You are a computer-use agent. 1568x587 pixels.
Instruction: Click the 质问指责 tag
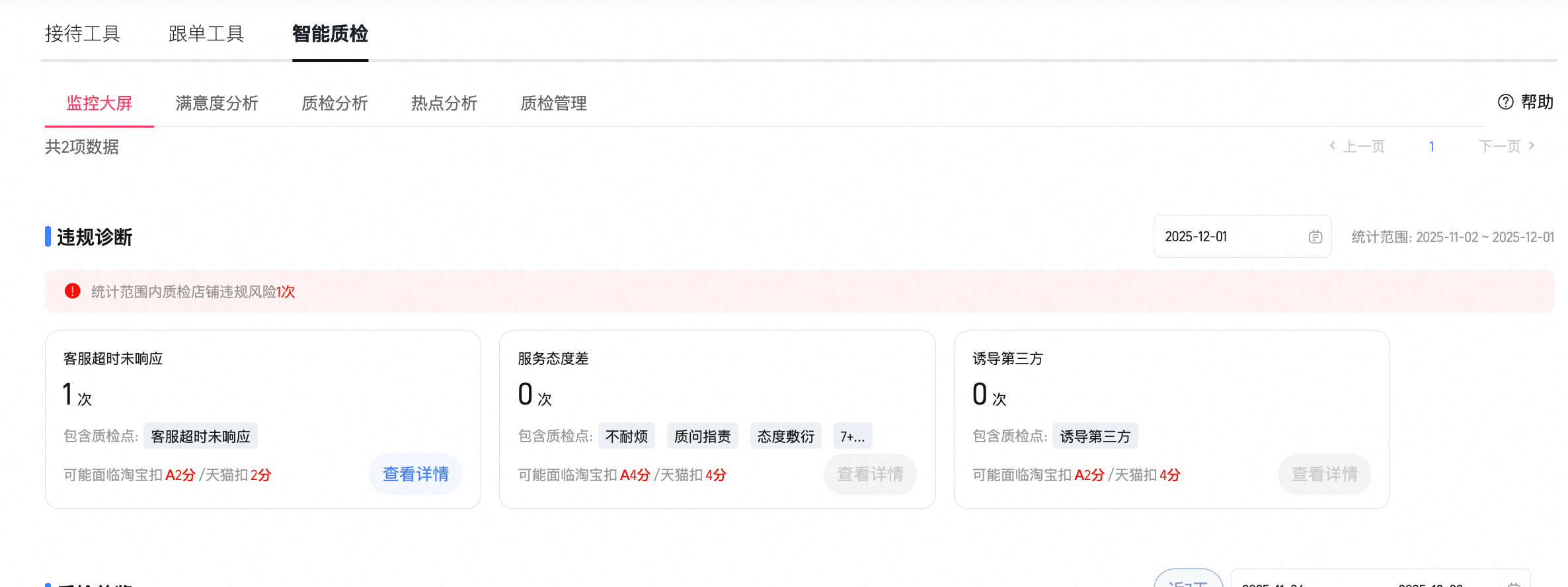703,436
